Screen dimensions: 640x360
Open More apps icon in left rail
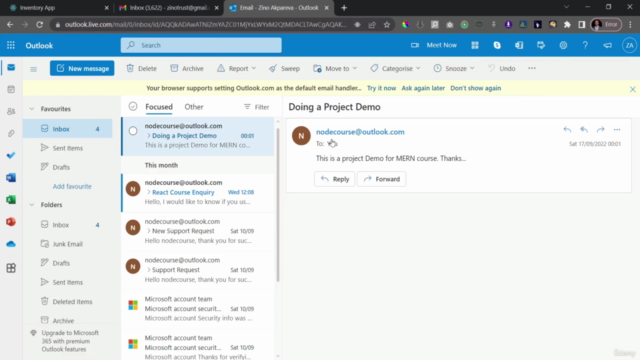[11, 268]
